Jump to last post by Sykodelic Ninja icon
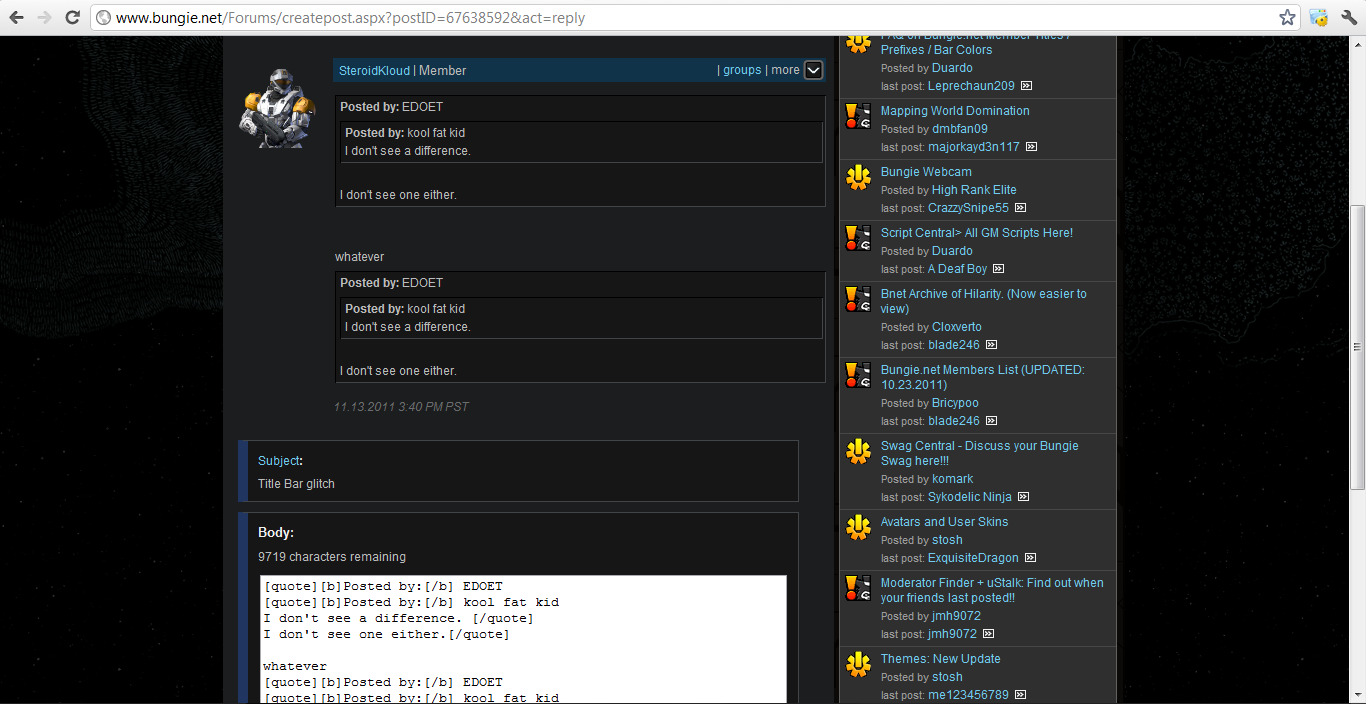This screenshot has height=704, width=1366. [1023, 497]
